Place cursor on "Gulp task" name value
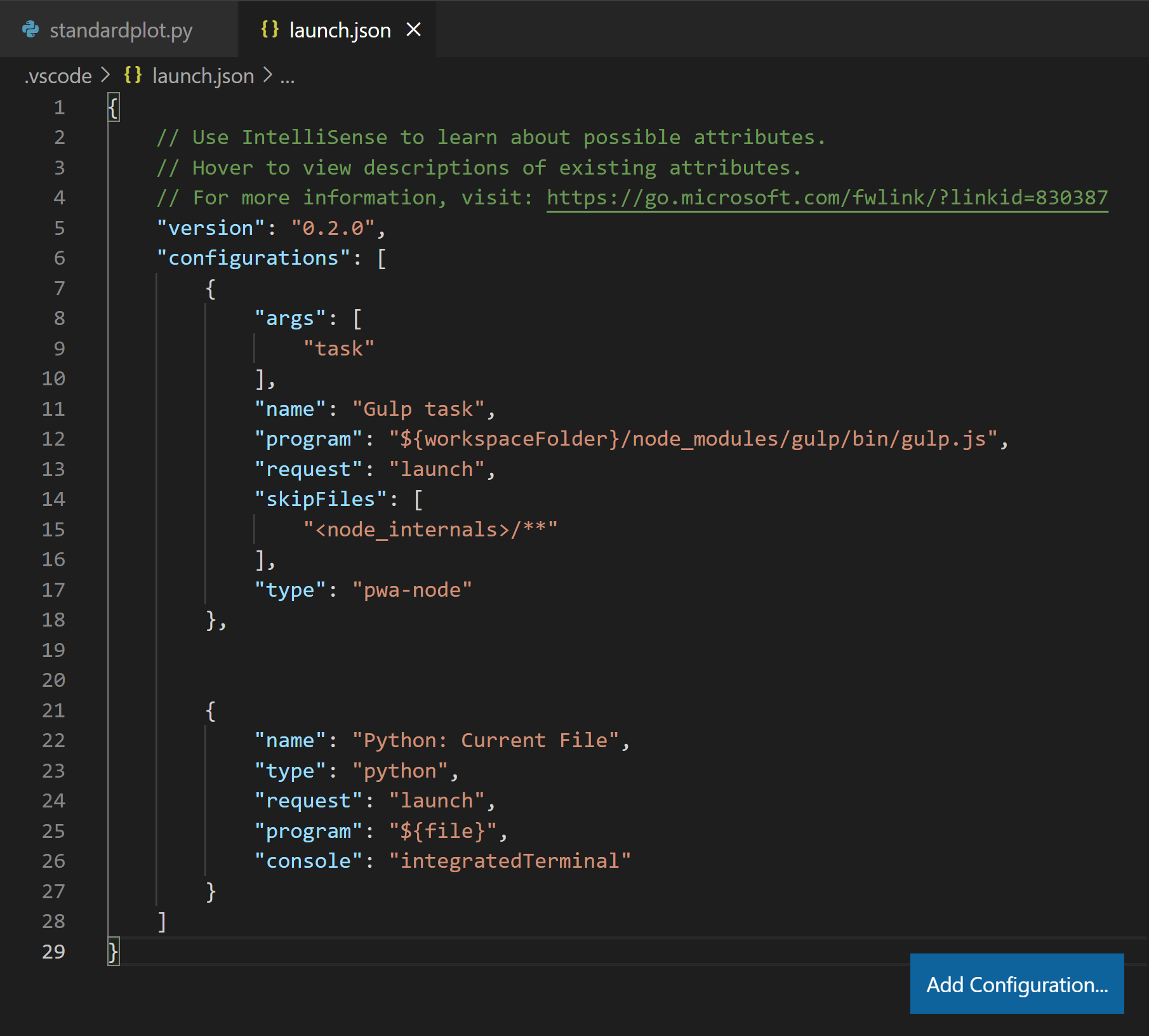This screenshot has height=1036, width=1149. coord(418,409)
